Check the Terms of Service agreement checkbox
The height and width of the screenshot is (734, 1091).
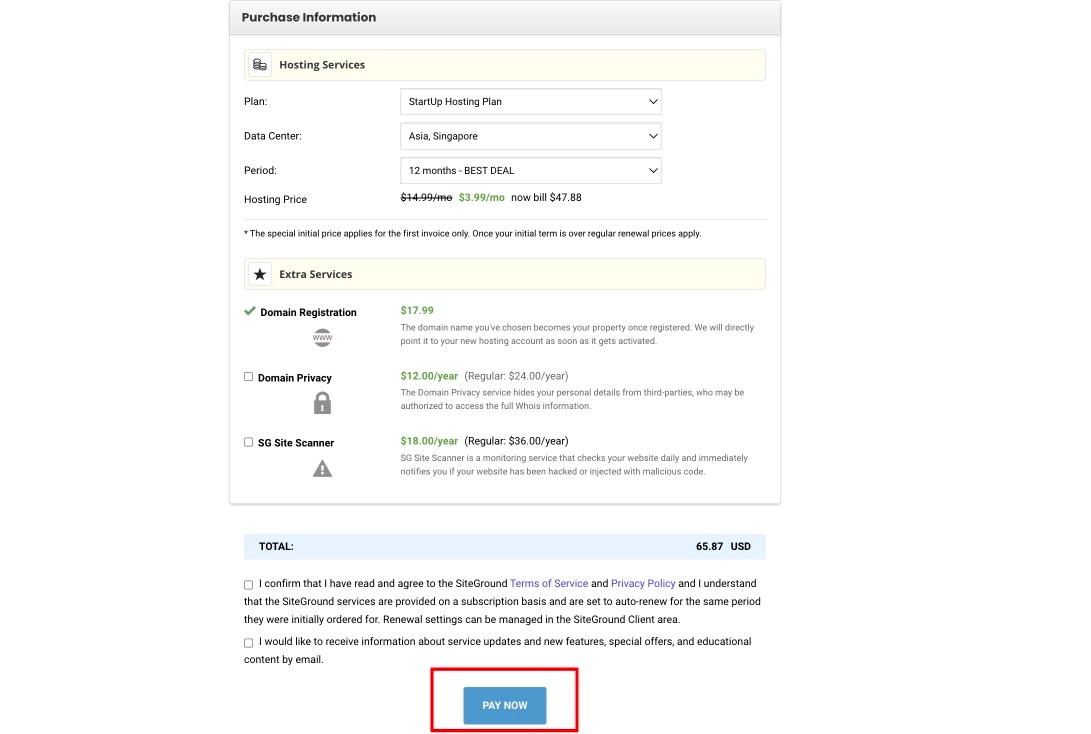pos(248,584)
